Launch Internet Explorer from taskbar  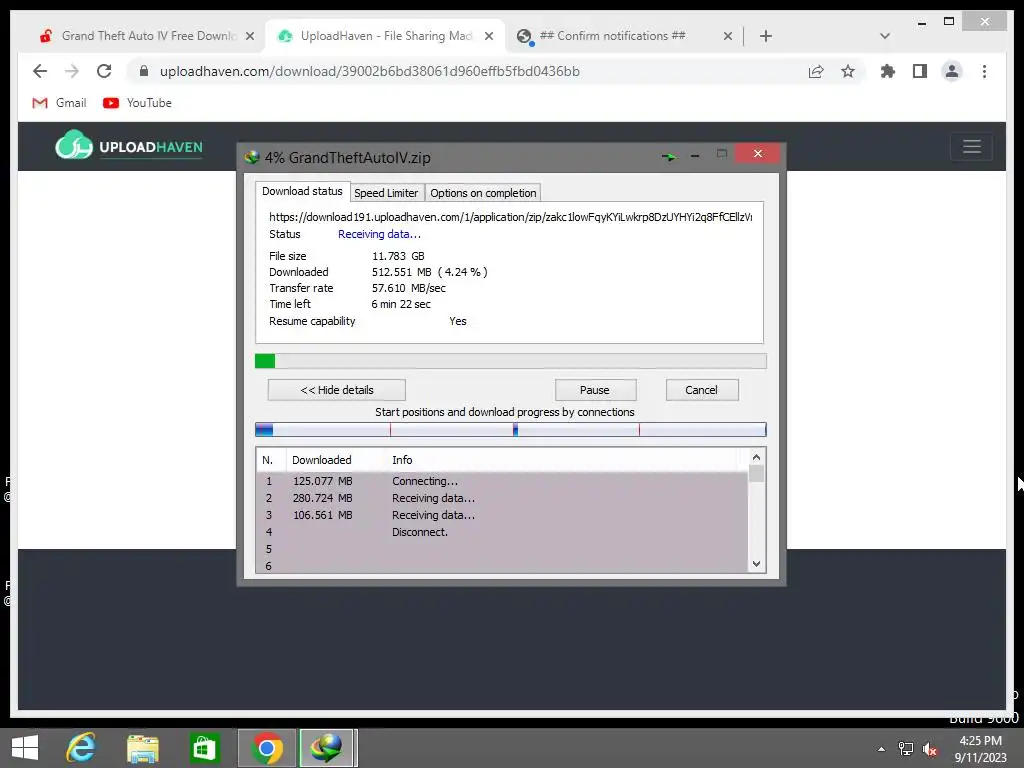point(81,748)
